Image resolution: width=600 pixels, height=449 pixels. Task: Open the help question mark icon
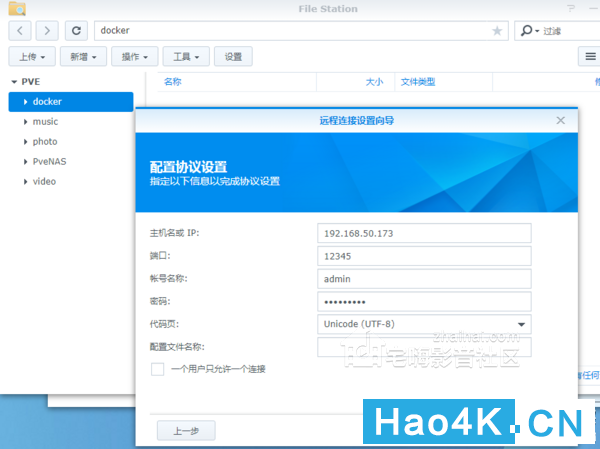[x=571, y=8]
